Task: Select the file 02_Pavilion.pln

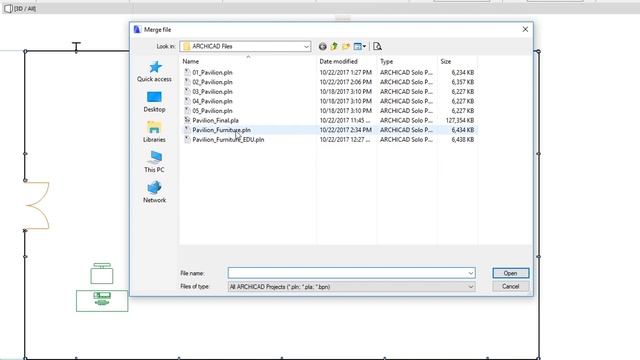Action: click(212, 82)
